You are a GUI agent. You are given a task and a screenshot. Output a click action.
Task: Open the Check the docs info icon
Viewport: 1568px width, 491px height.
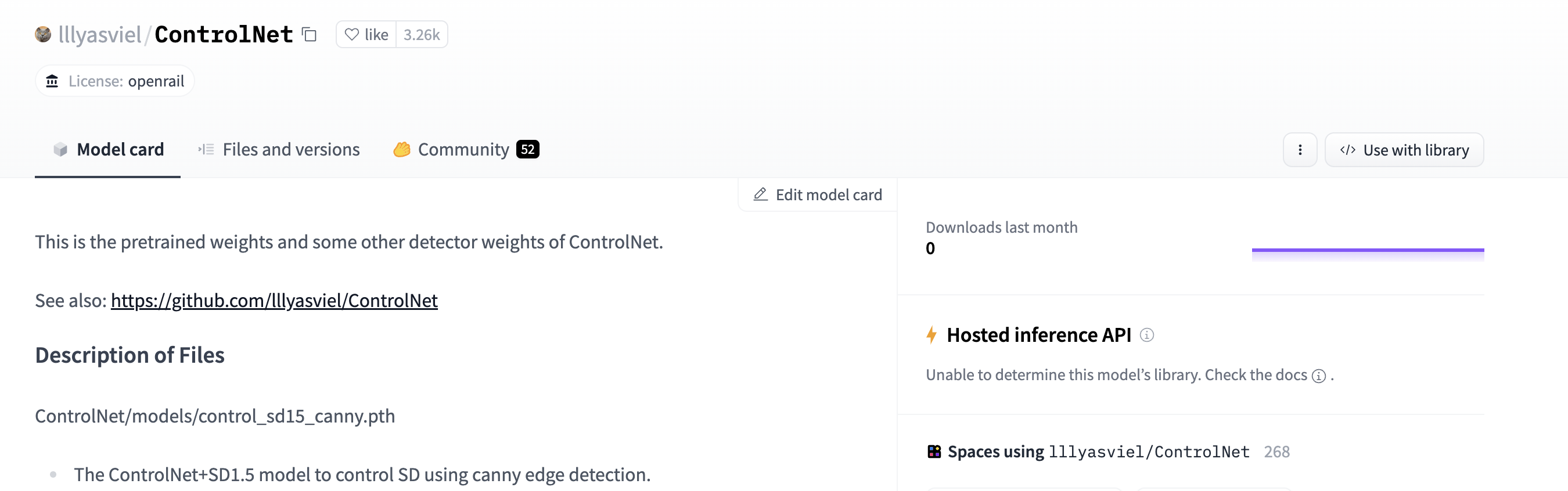coord(1318,376)
